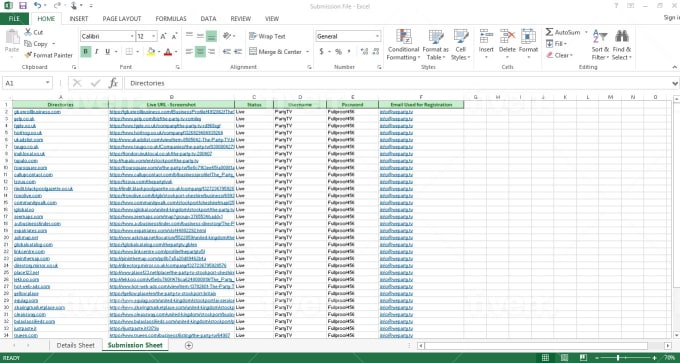
Task: Open General number format dropdown
Action: [377, 36]
